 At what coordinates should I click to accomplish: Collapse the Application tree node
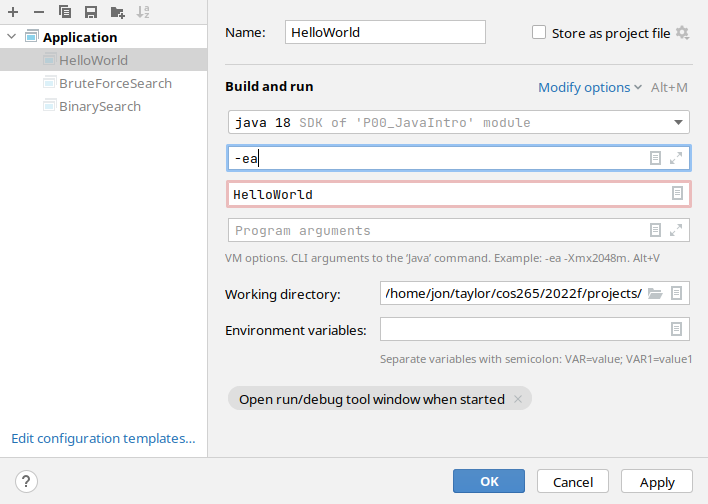[11, 37]
